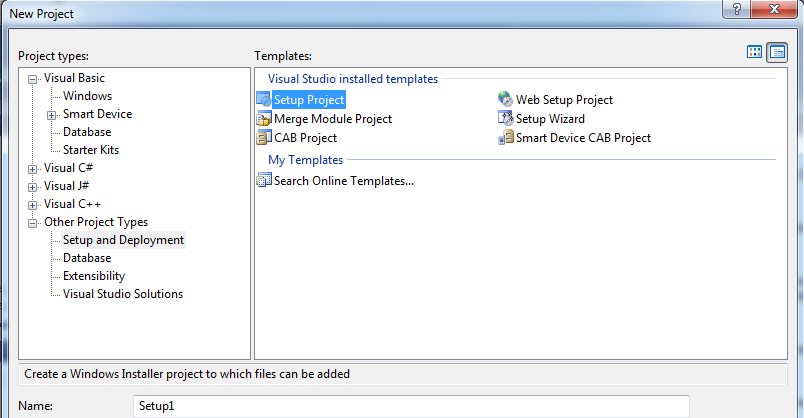Image resolution: width=804 pixels, height=418 pixels.
Task: Expand the Smart Device tree node
Action: tap(51, 115)
